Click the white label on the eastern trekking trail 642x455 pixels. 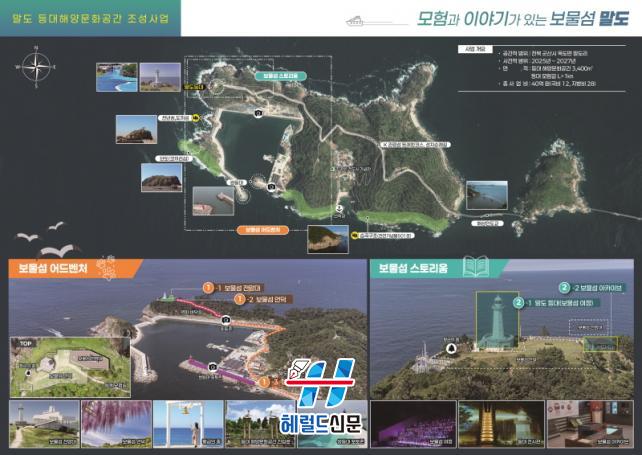point(415,145)
